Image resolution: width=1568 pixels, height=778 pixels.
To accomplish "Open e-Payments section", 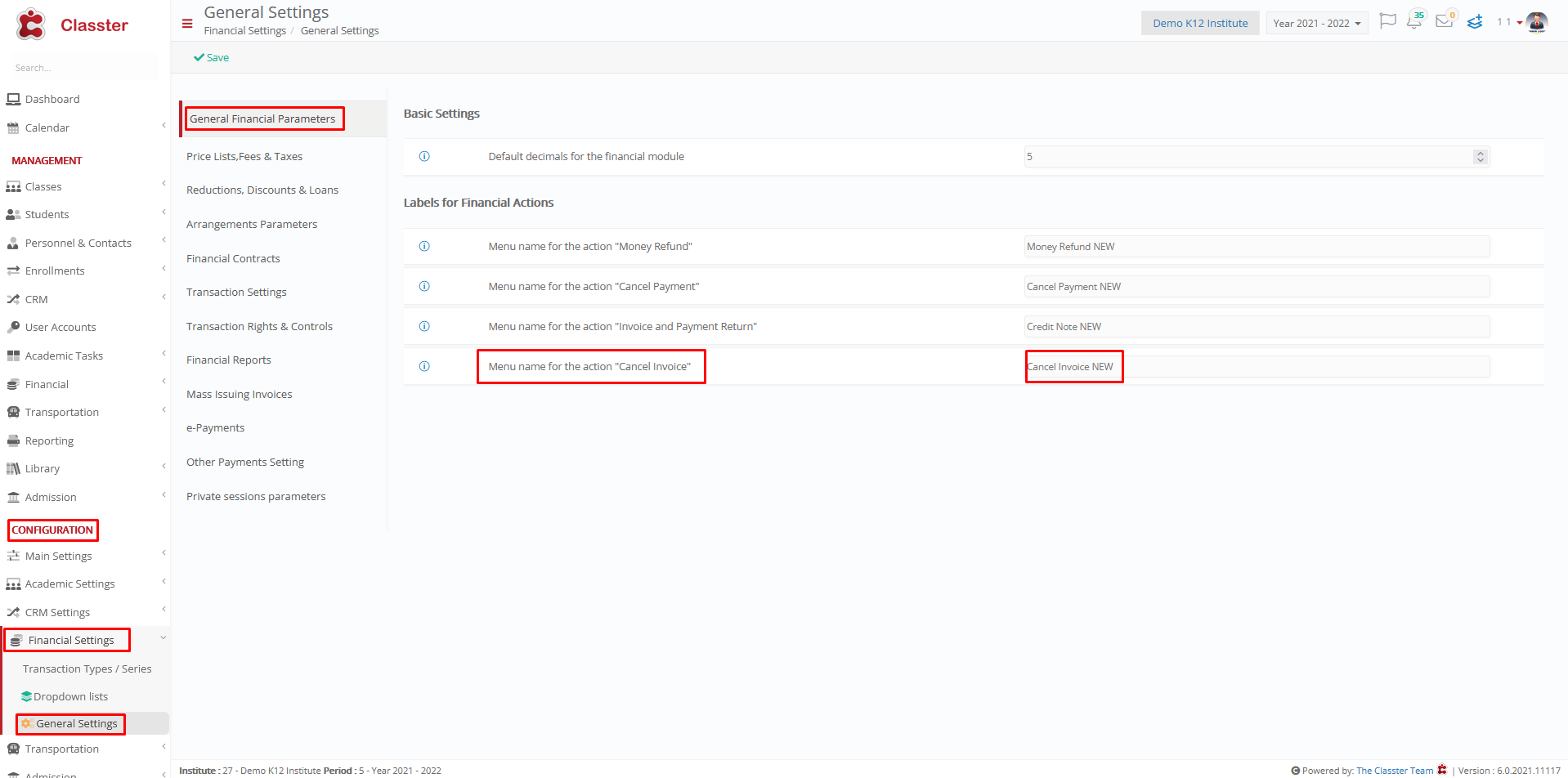I will [215, 427].
